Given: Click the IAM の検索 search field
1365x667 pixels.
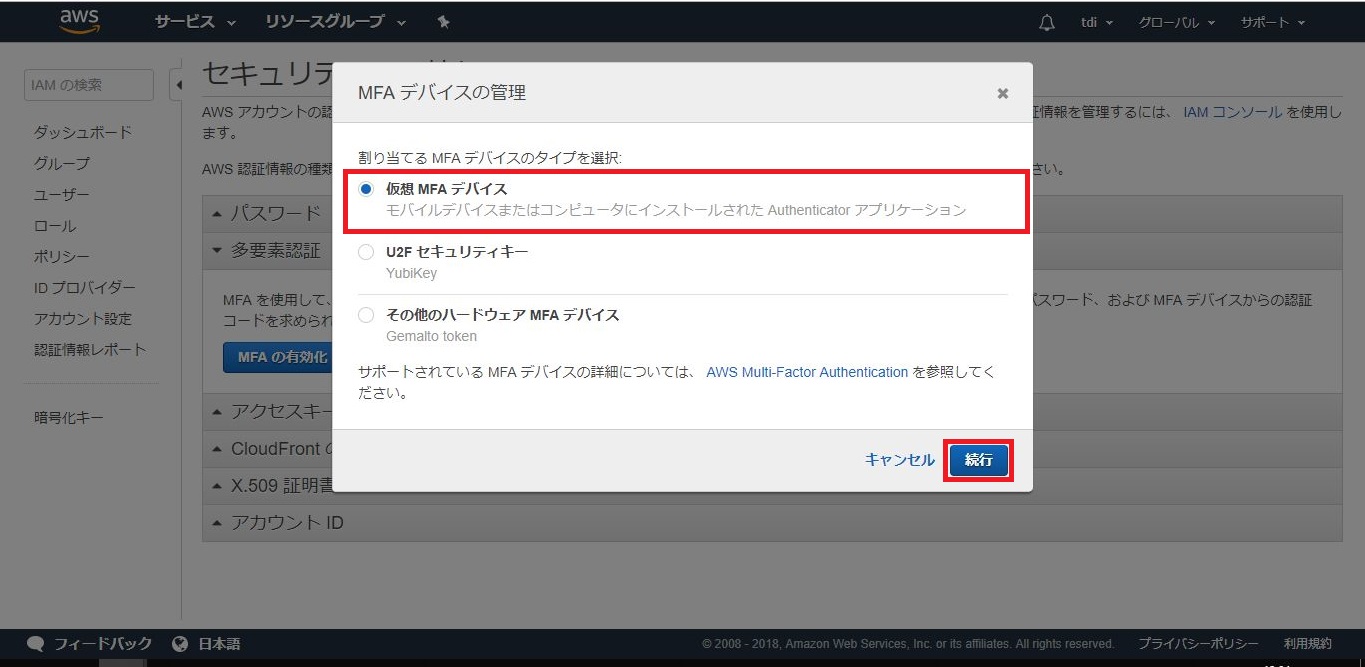Looking at the screenshot, I should [x=88, y=85].
